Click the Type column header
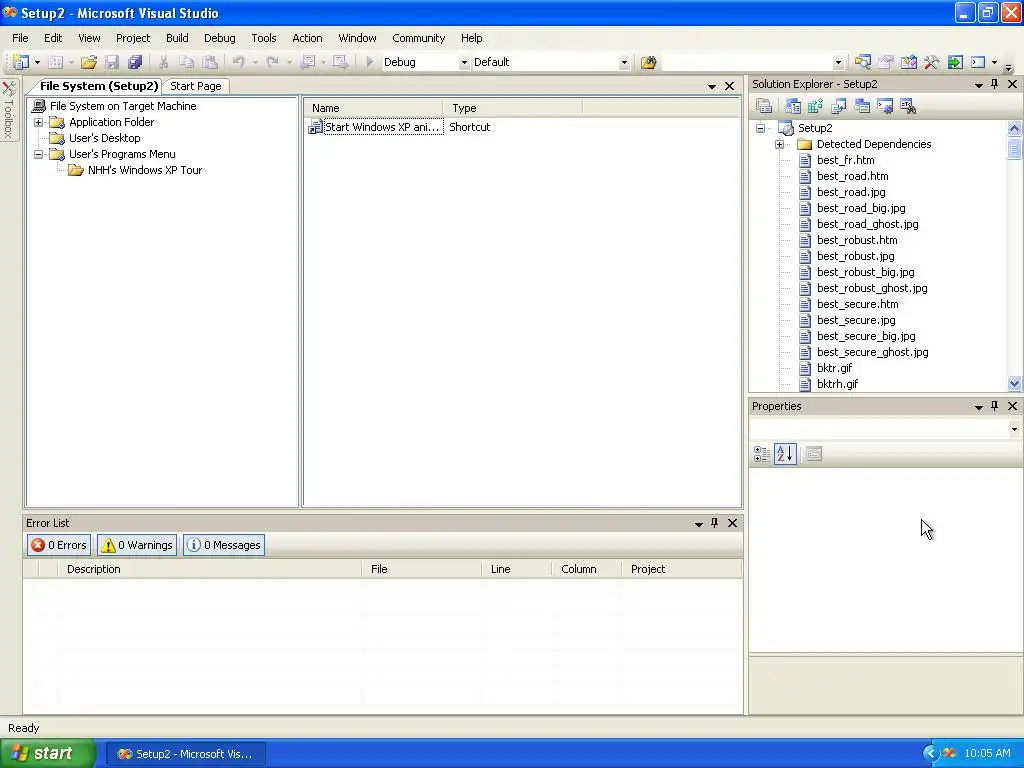The width and height of the screenshot is (1024, 768). click(512, 108)
